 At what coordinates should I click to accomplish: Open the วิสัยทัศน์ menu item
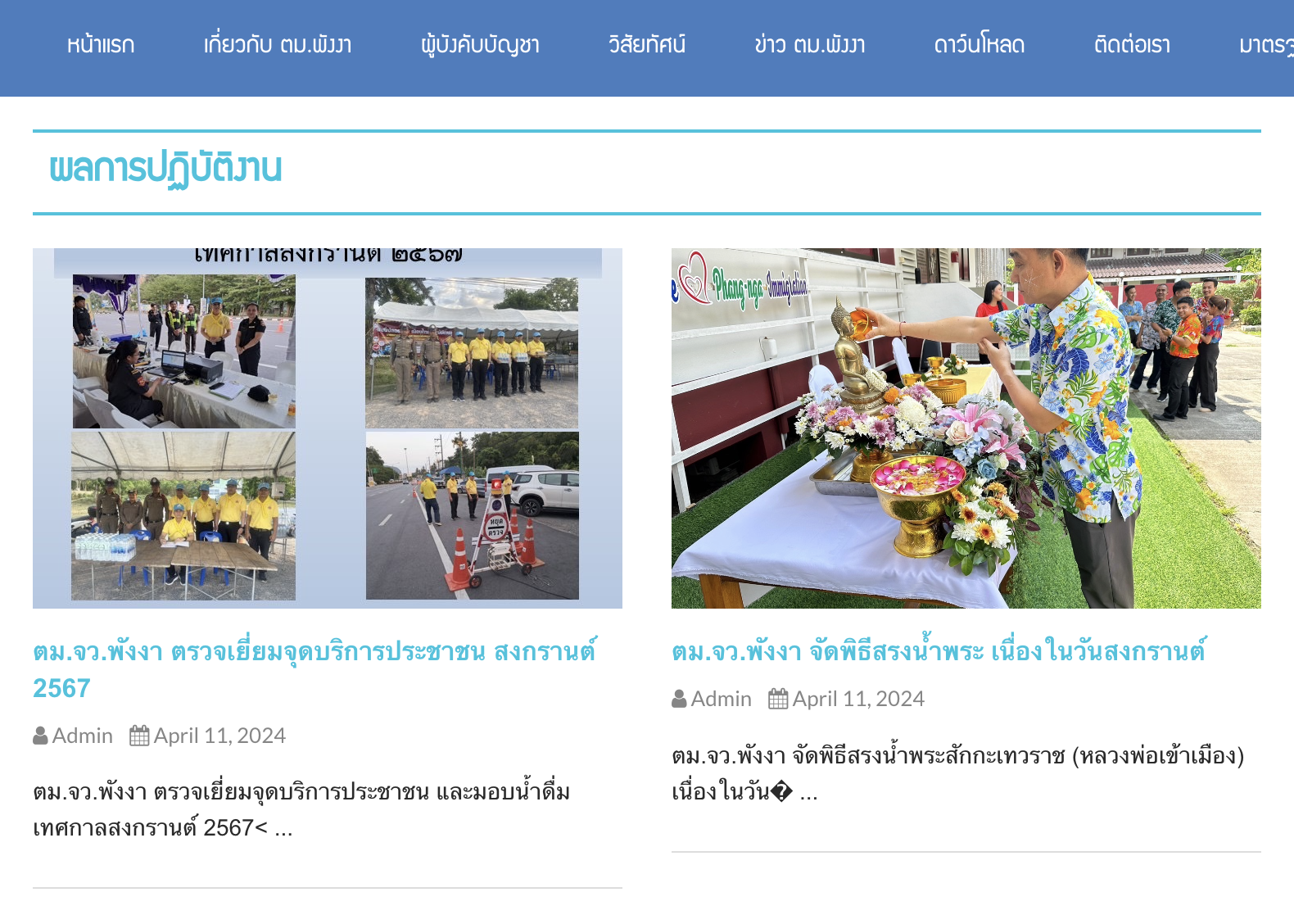pos(647,45)
